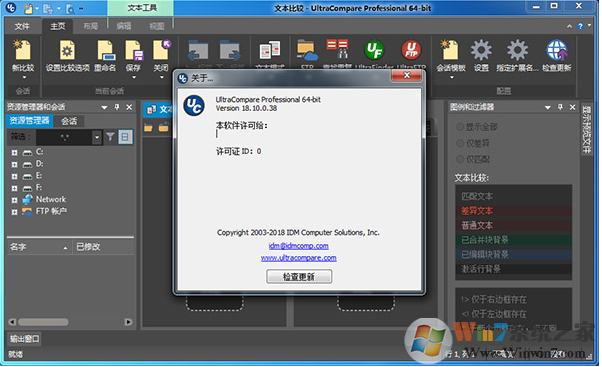
Task: Click quick access new-session icon in title bar
Action: 28,8
